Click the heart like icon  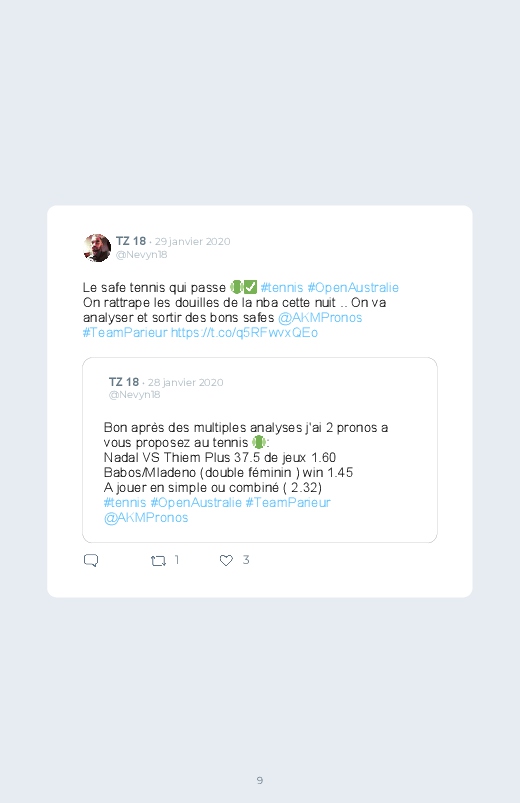(x=226, y=560)
